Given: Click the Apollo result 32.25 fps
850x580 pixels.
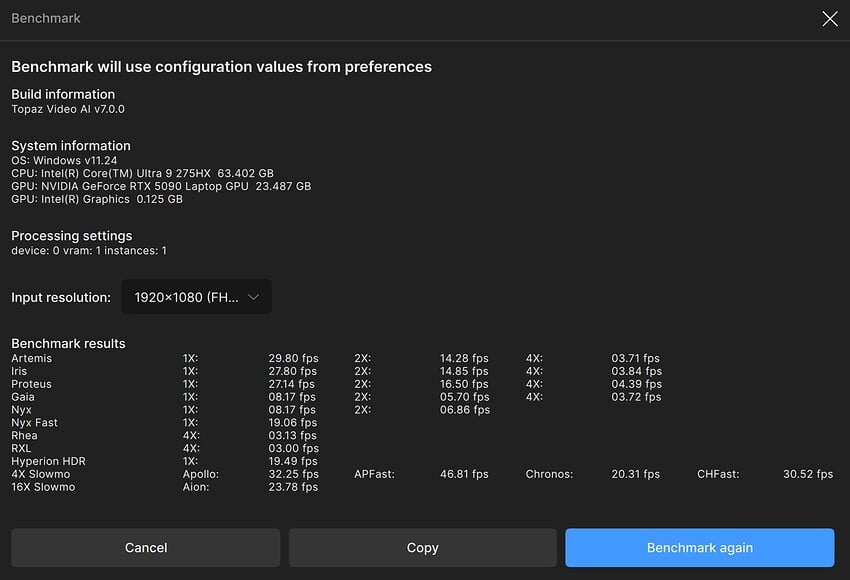Looking at the screenshot, I should tap(293, 474).
